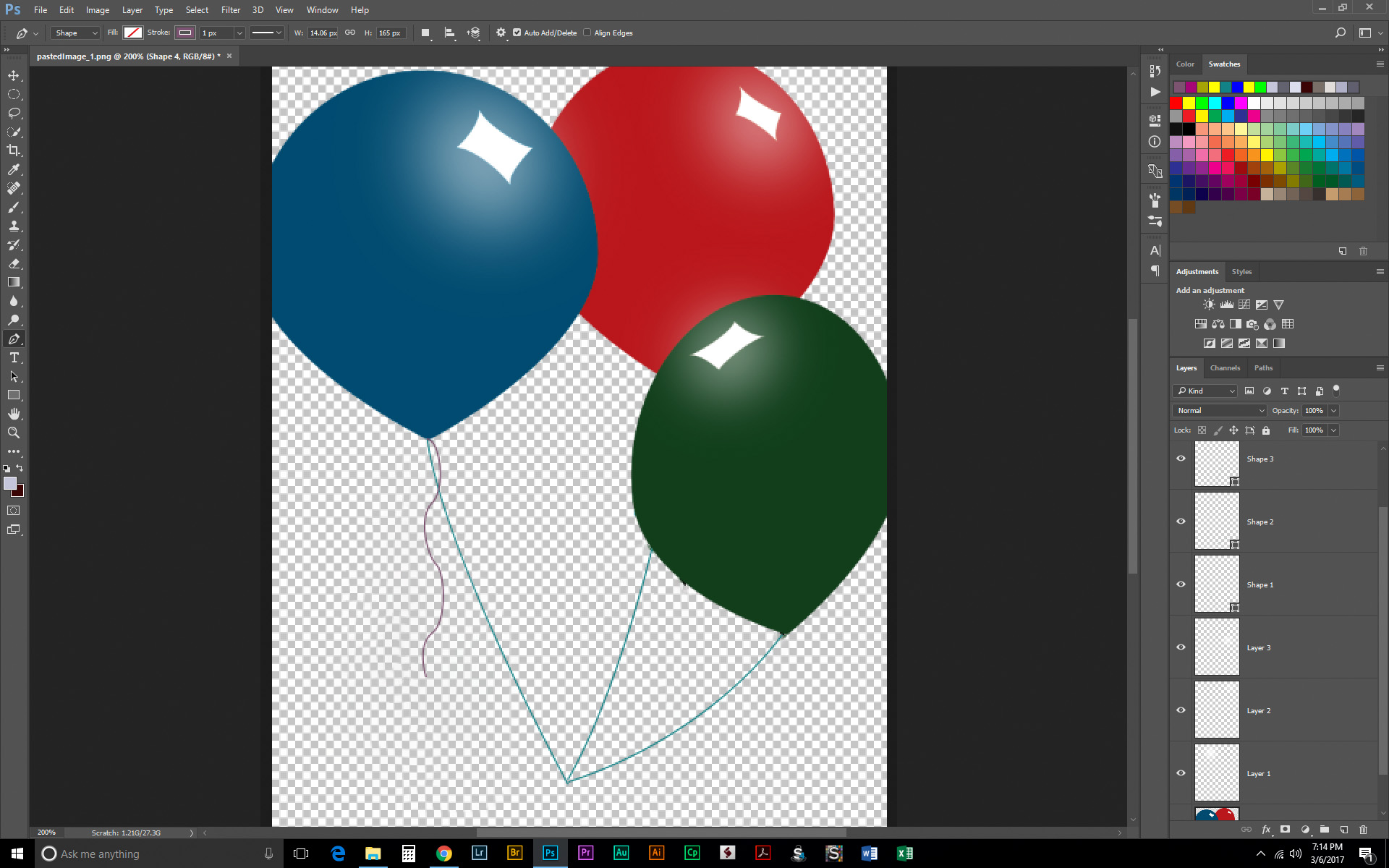Open Chrome from the taskbar
Viewport: 1389px width, 868px height.
coord(443,854)
